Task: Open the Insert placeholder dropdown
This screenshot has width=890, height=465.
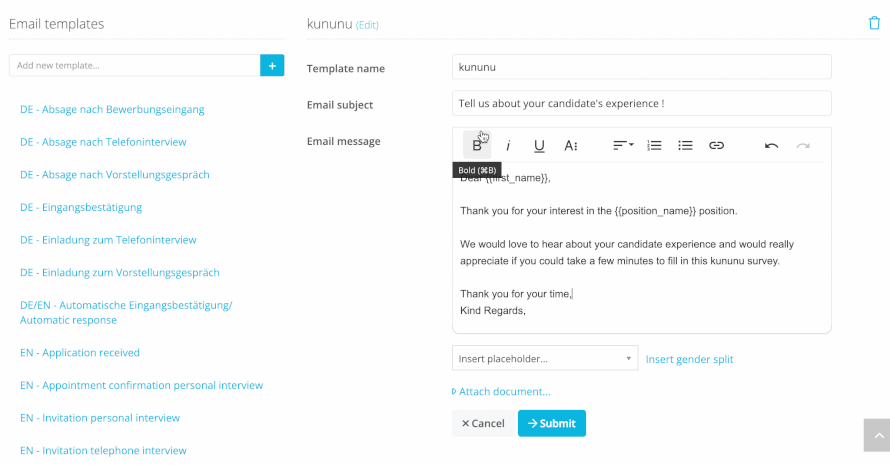Action: coord(545,358)
